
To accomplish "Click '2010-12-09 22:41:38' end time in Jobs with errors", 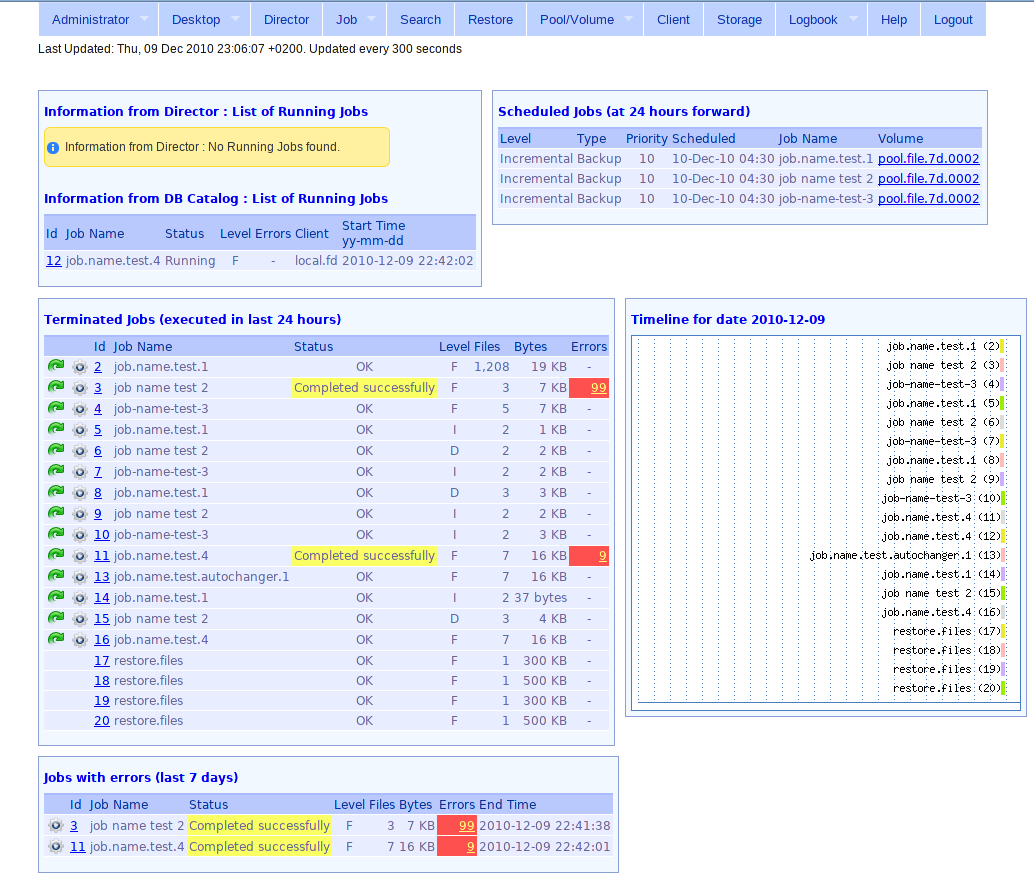I will point(545,825).
